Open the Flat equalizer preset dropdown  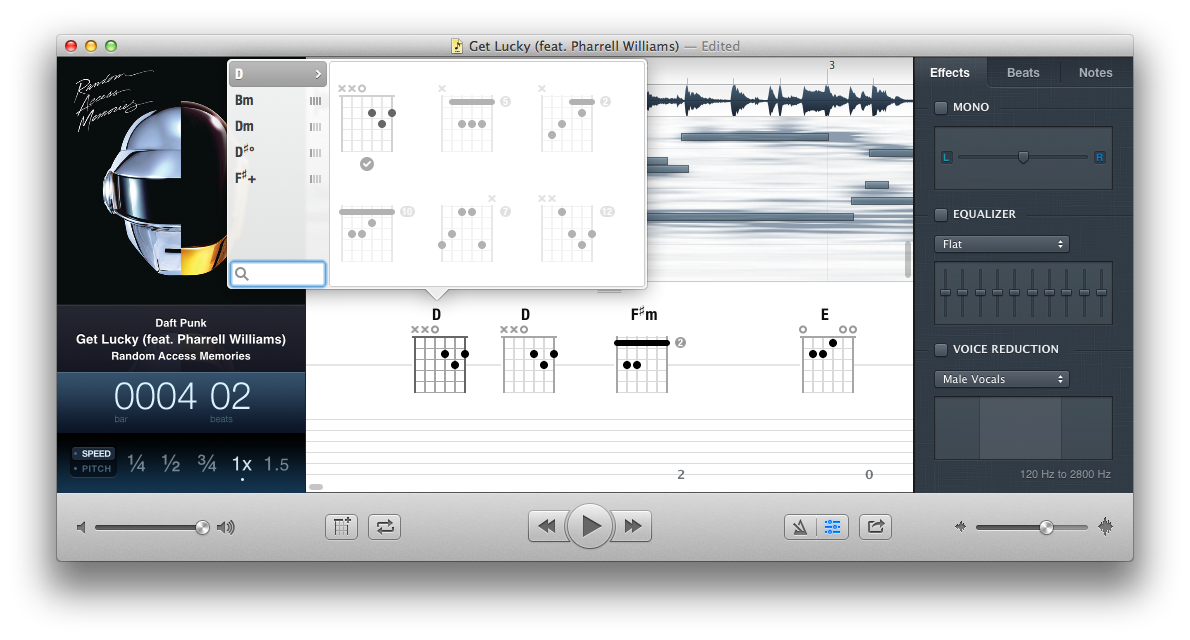coord(1002,244)
